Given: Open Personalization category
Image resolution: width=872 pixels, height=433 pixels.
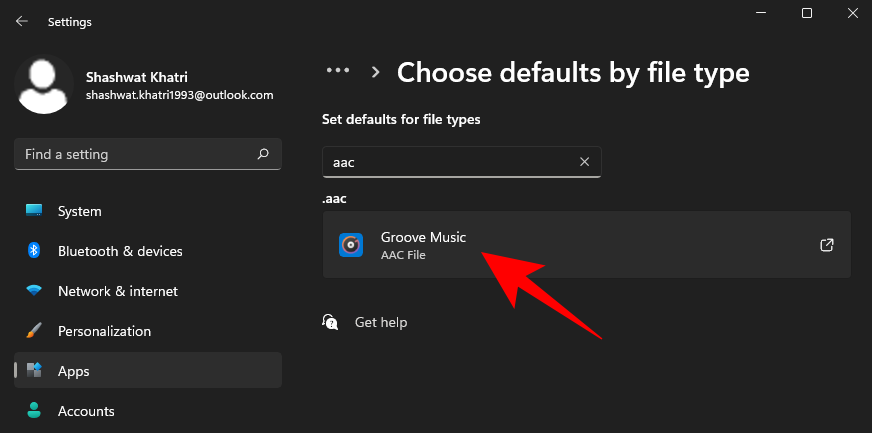Looking at the screenshot, I should pos(148,331).
